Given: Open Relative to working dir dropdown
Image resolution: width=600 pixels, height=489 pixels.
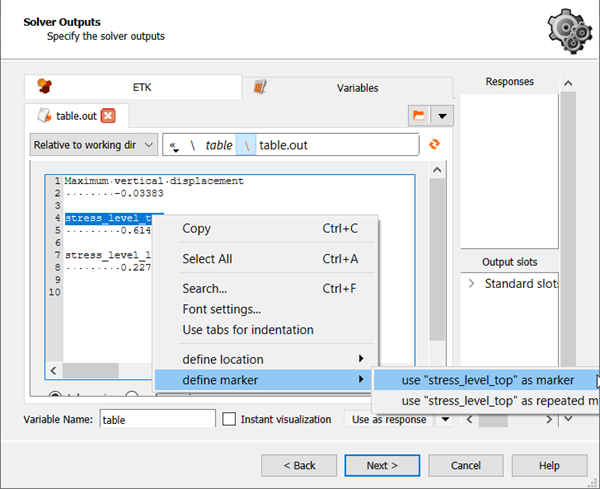Looking at the screenshot, I should pos(94,145).
